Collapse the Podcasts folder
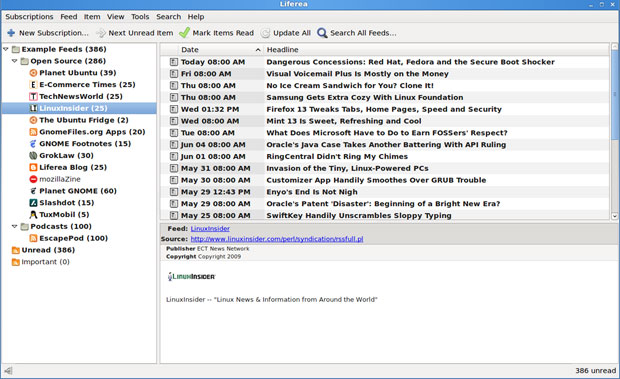The height and width of the screenshot is (379, 620). pyautogui.click(x=15, y=226)
